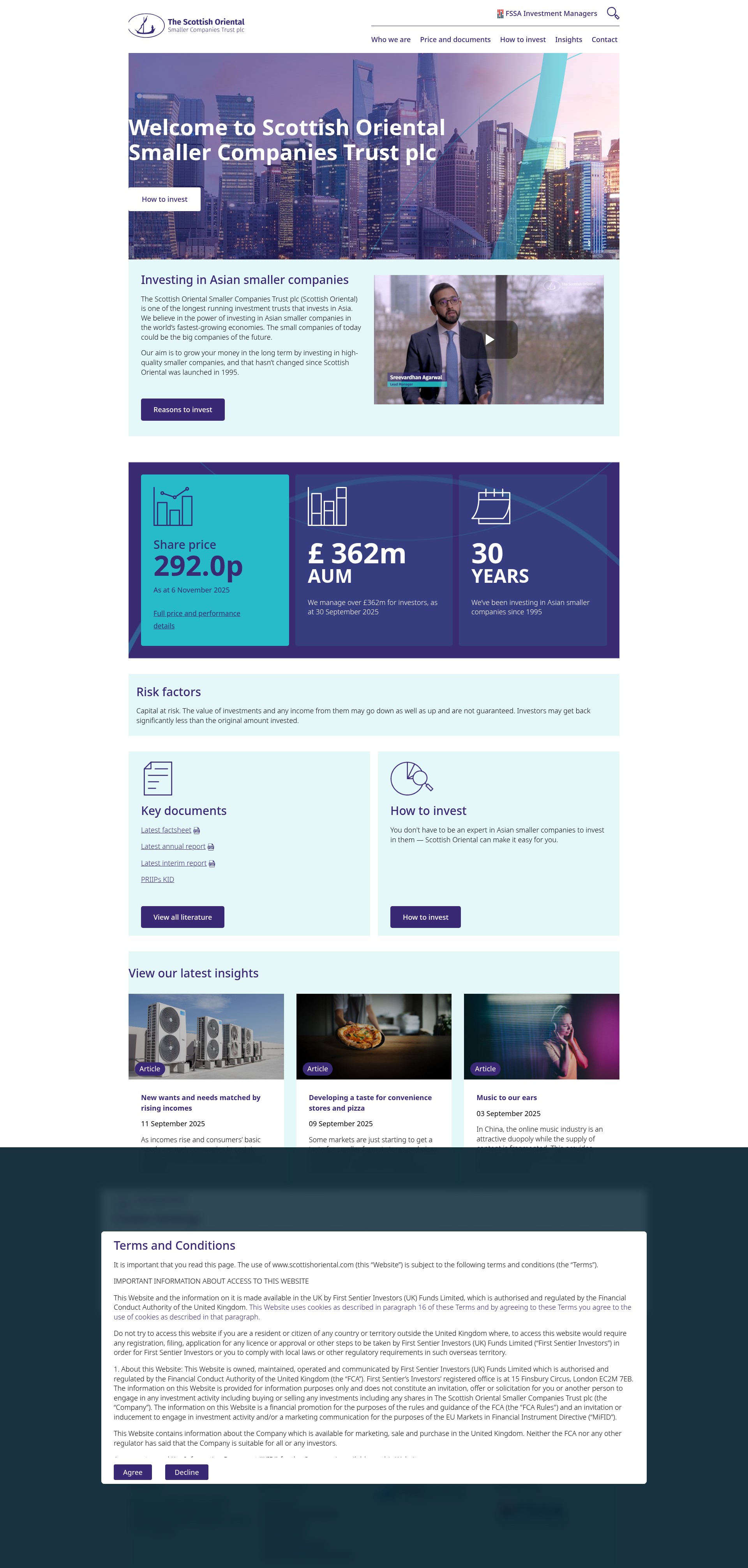Click PDF icon beside Latest interim report
The width and height of the screenshot is (748, 1568).
[x=212, y=863]
